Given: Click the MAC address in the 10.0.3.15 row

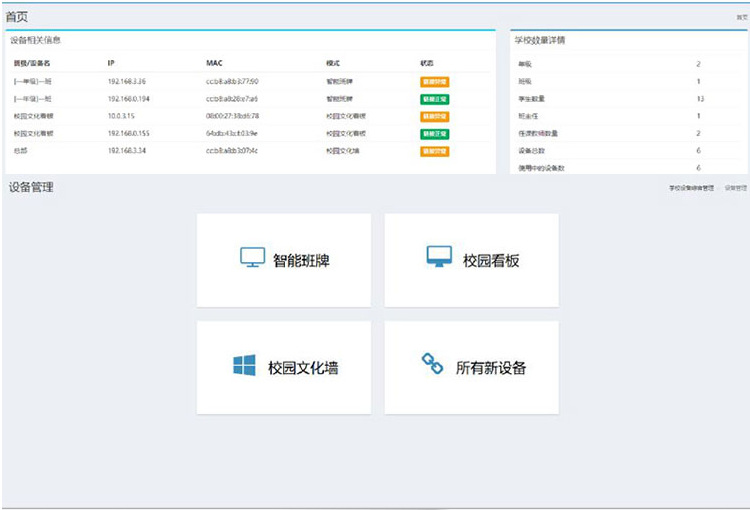Looking at the screenshot, I should (x=232, y=116).
